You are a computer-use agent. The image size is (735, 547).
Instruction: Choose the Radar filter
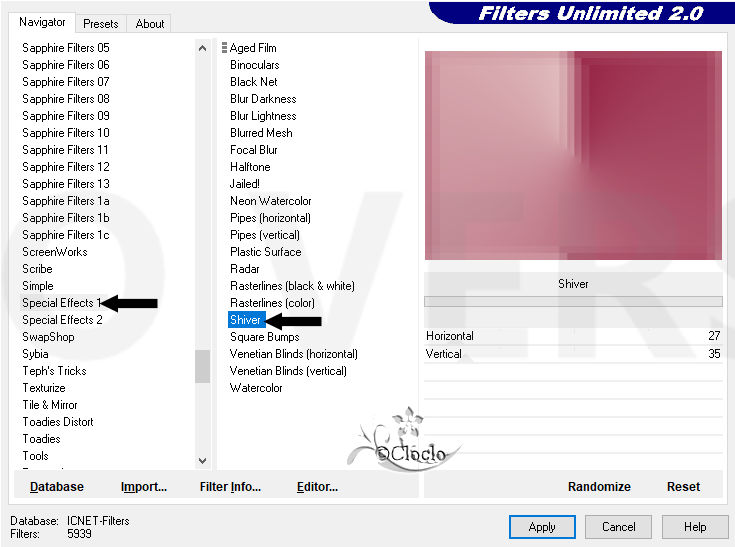(245, 269)
